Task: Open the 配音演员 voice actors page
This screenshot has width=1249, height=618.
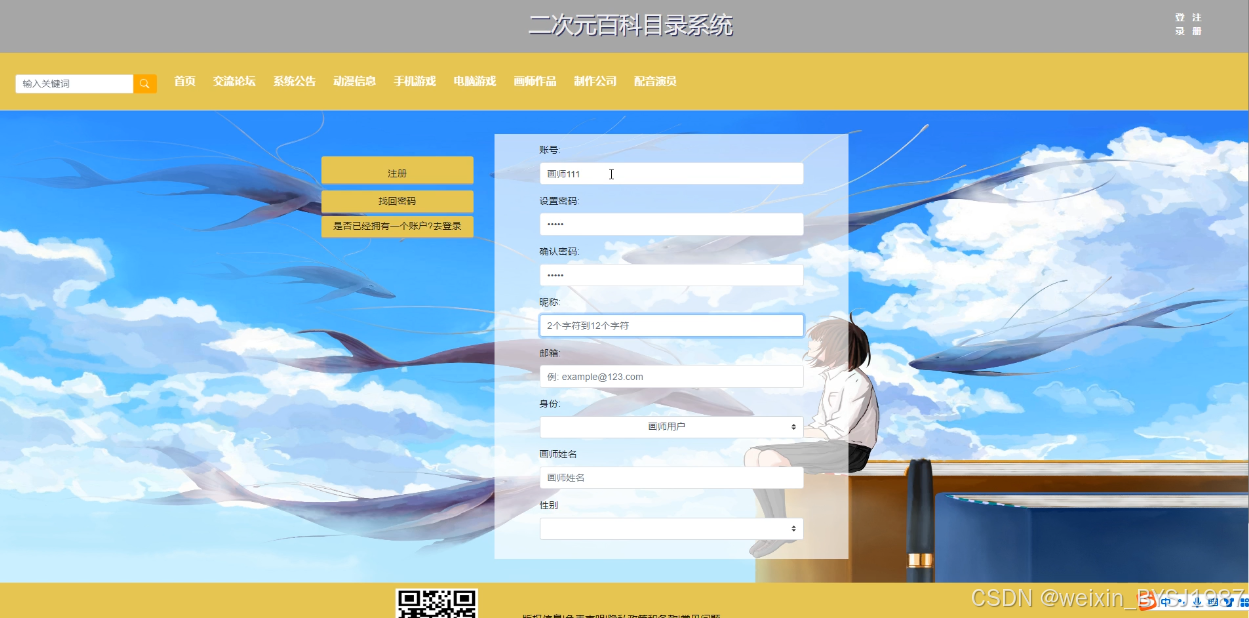Action: coord(655,81)
